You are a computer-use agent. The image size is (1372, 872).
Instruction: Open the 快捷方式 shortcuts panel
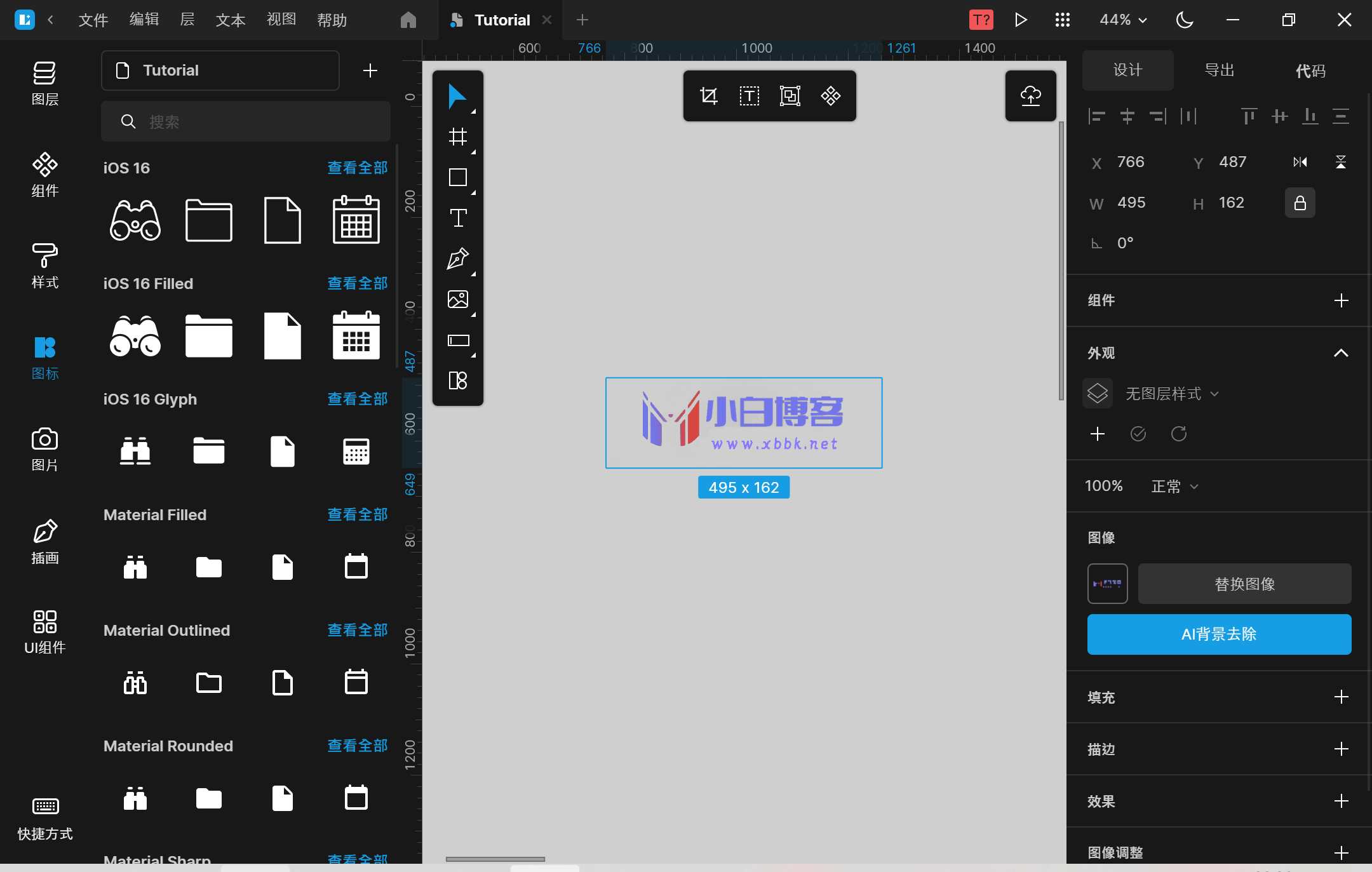(x=44, y=819)
